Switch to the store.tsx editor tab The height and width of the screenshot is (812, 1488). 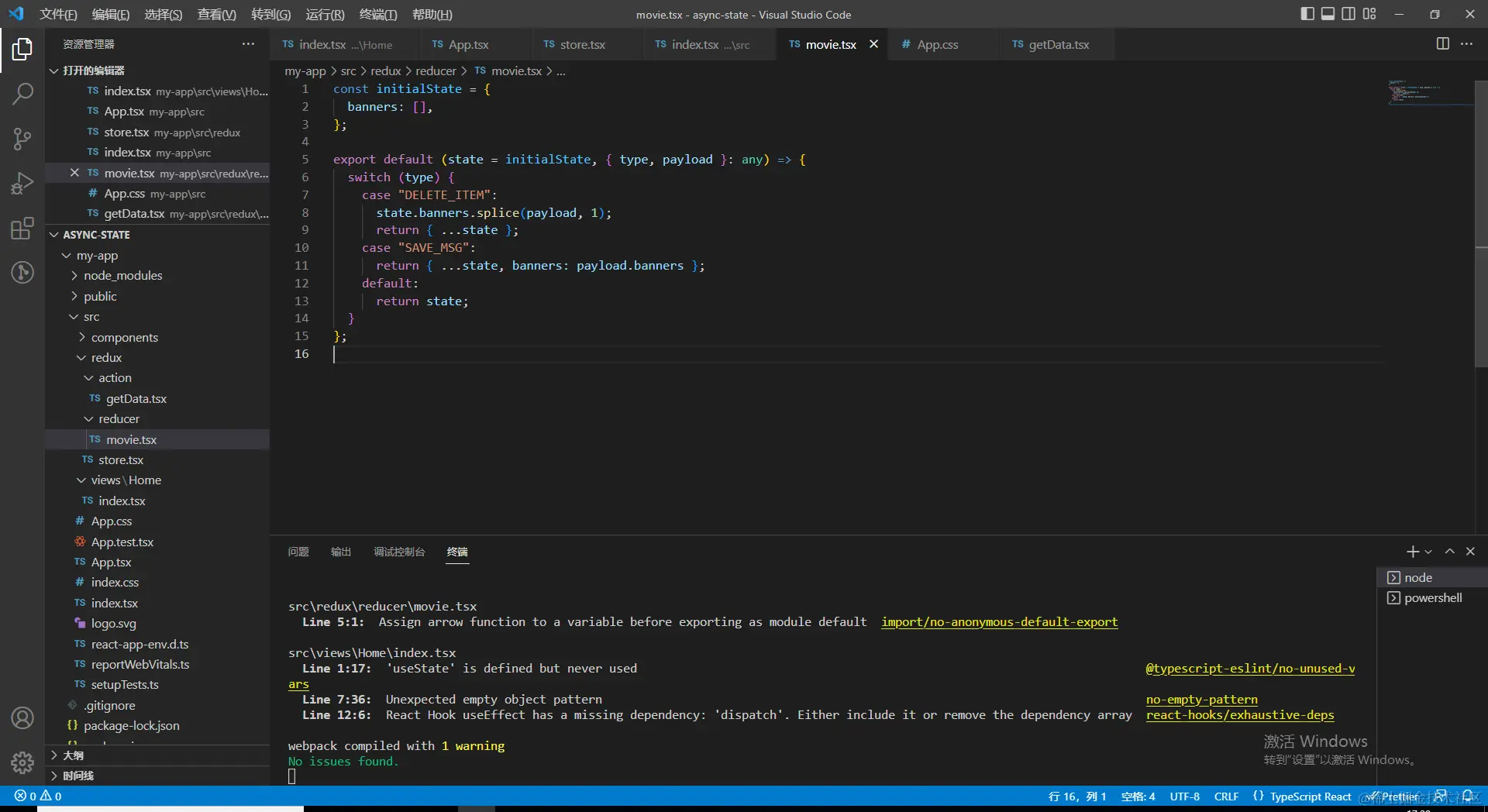point(582,45)
